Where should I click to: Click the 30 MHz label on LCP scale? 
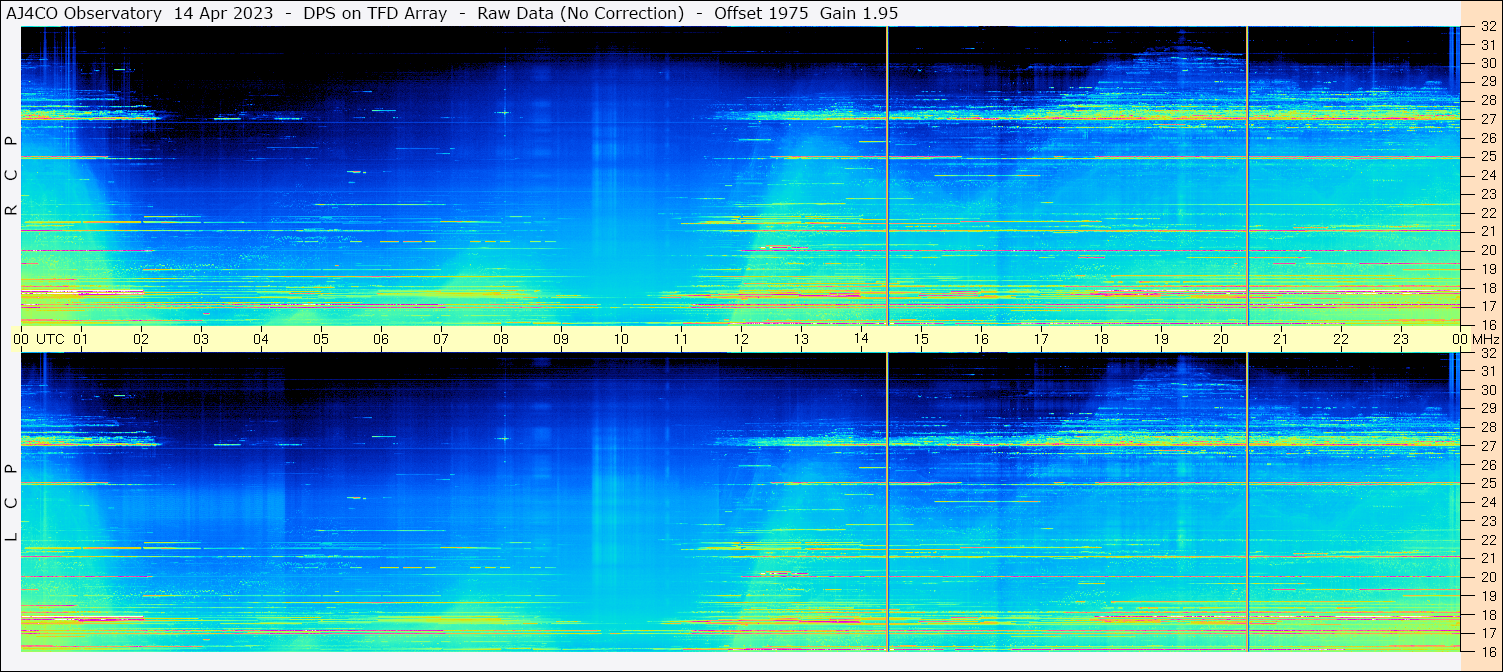(1487, 390)
